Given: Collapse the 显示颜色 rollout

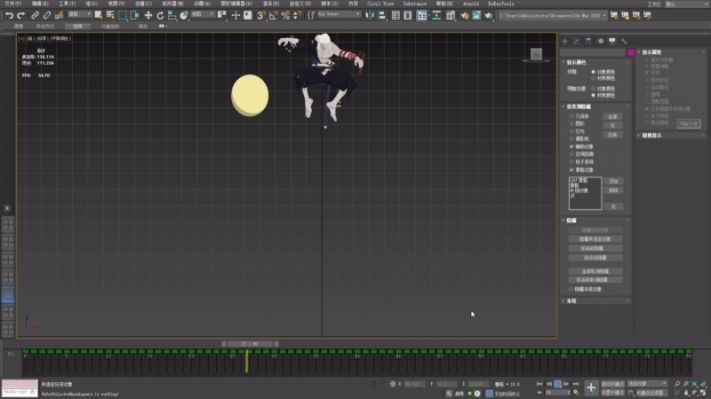Looking at the screenshot, I should (x=576, y=62).
